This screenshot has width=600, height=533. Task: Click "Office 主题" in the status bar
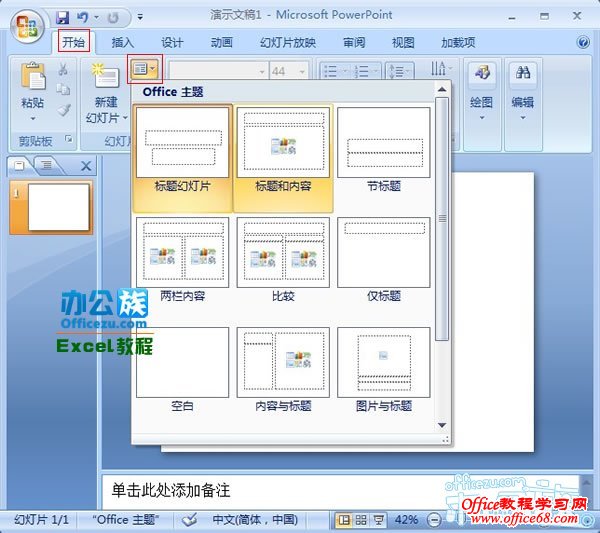125,520
